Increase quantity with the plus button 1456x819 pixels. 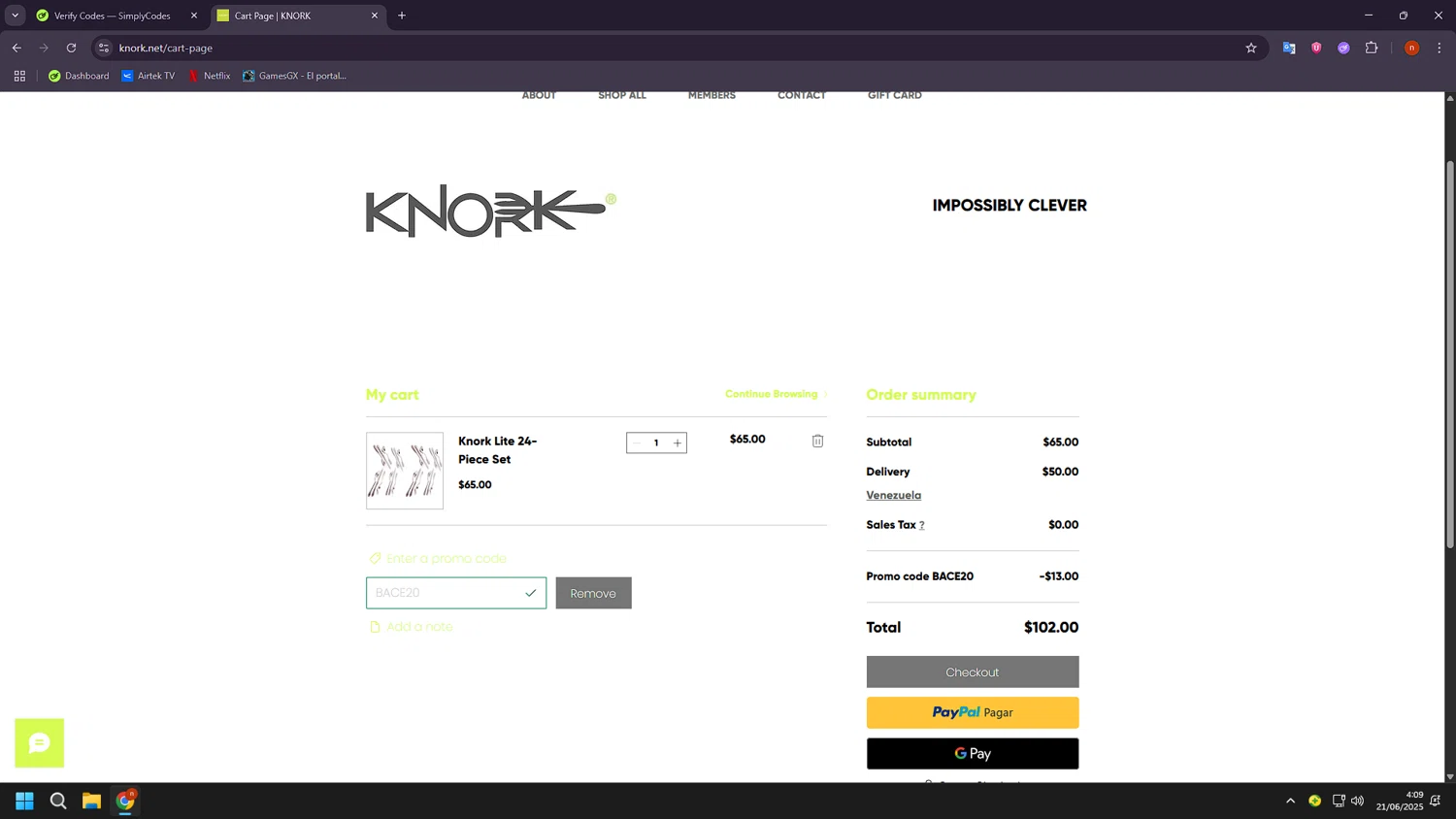pyautogui.click(x=678, y=443)
